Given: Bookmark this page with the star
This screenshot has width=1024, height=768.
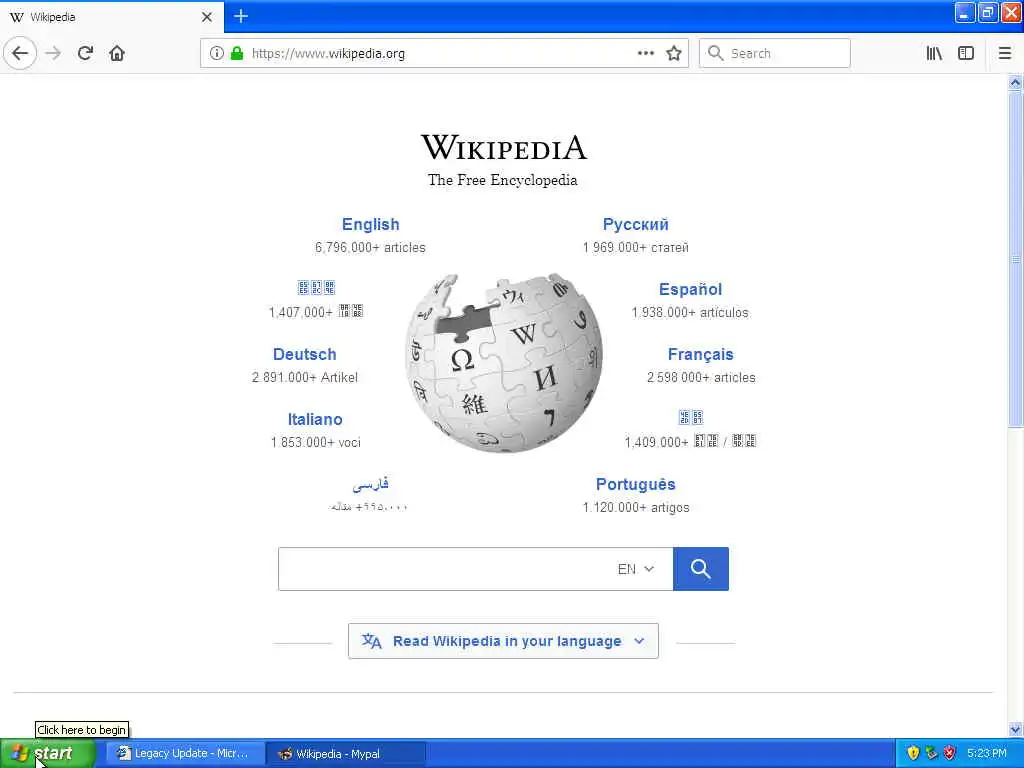Looking at the screenshot, I should click(674, 53).
